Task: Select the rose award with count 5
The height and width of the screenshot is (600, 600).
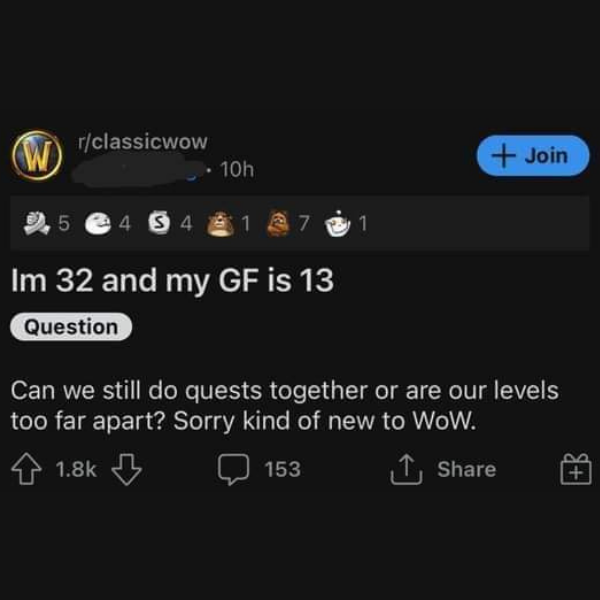Action: 37,223
